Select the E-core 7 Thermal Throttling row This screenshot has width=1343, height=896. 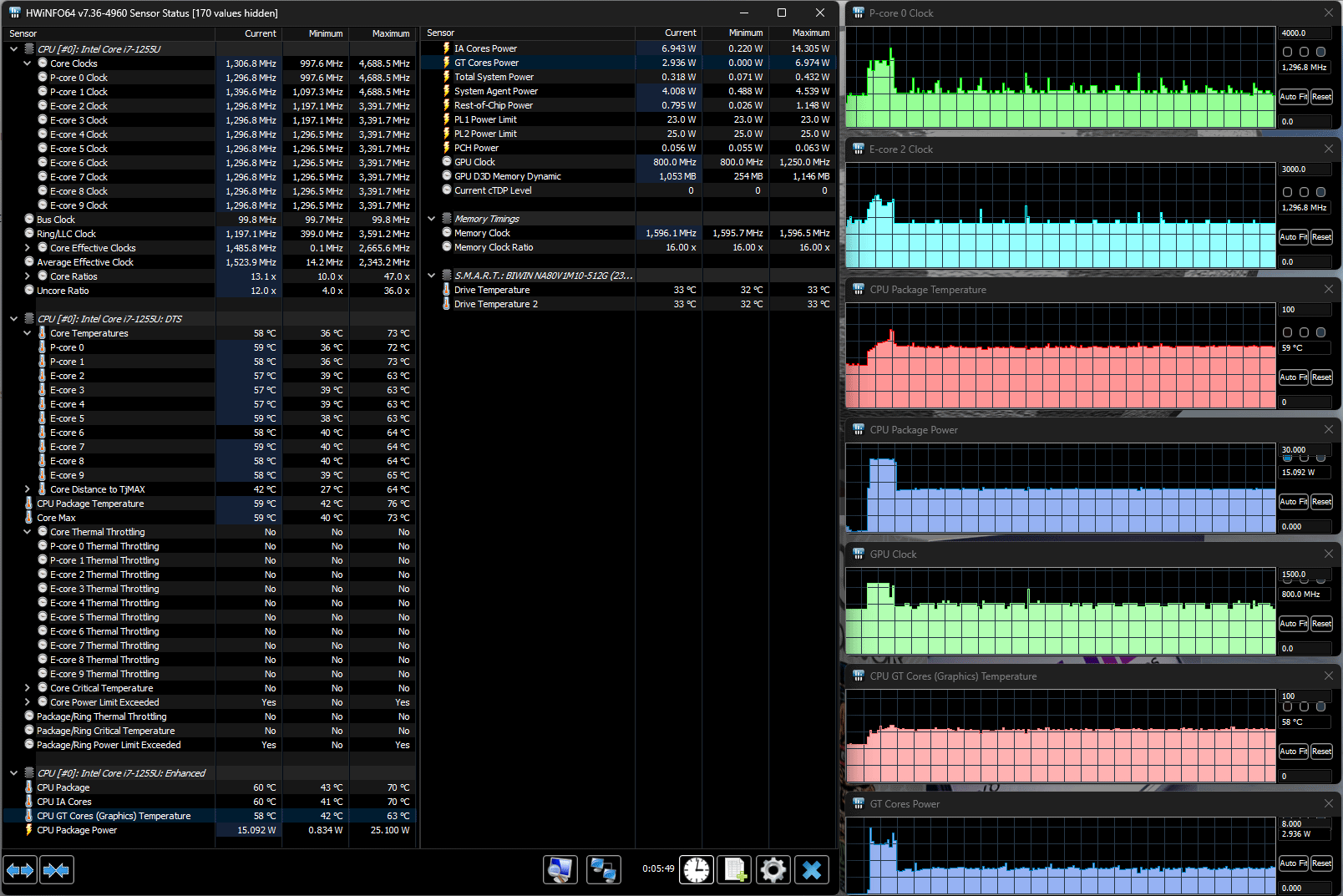tap(209, 645)
